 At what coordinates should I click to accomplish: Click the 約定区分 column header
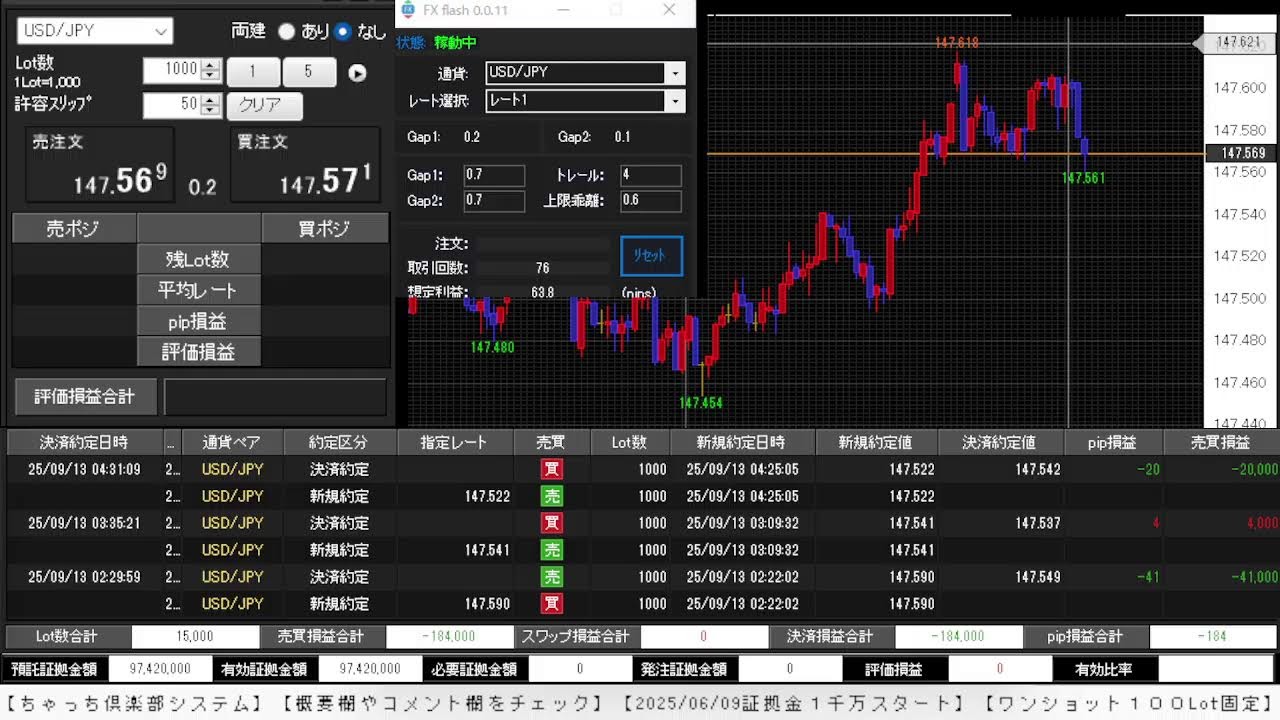339,442
